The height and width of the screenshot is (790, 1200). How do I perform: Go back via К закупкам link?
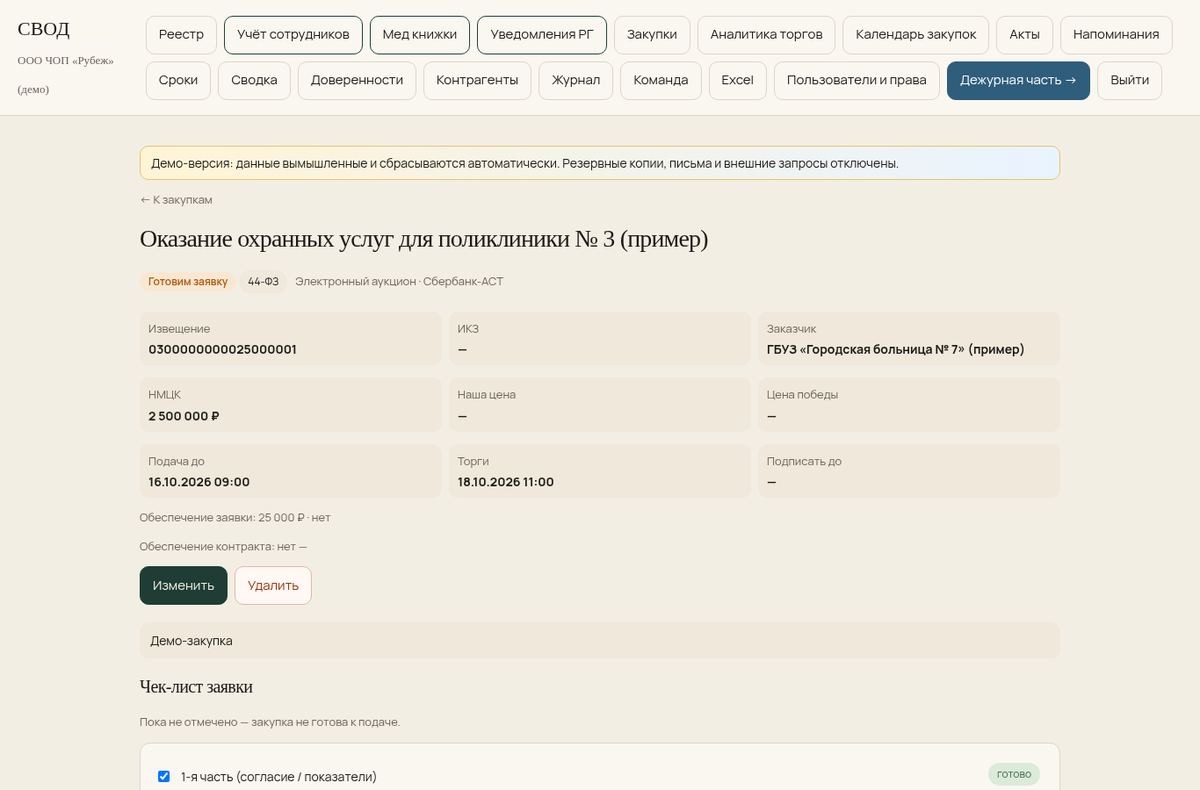pyautogui.click(x=176, y=200)
